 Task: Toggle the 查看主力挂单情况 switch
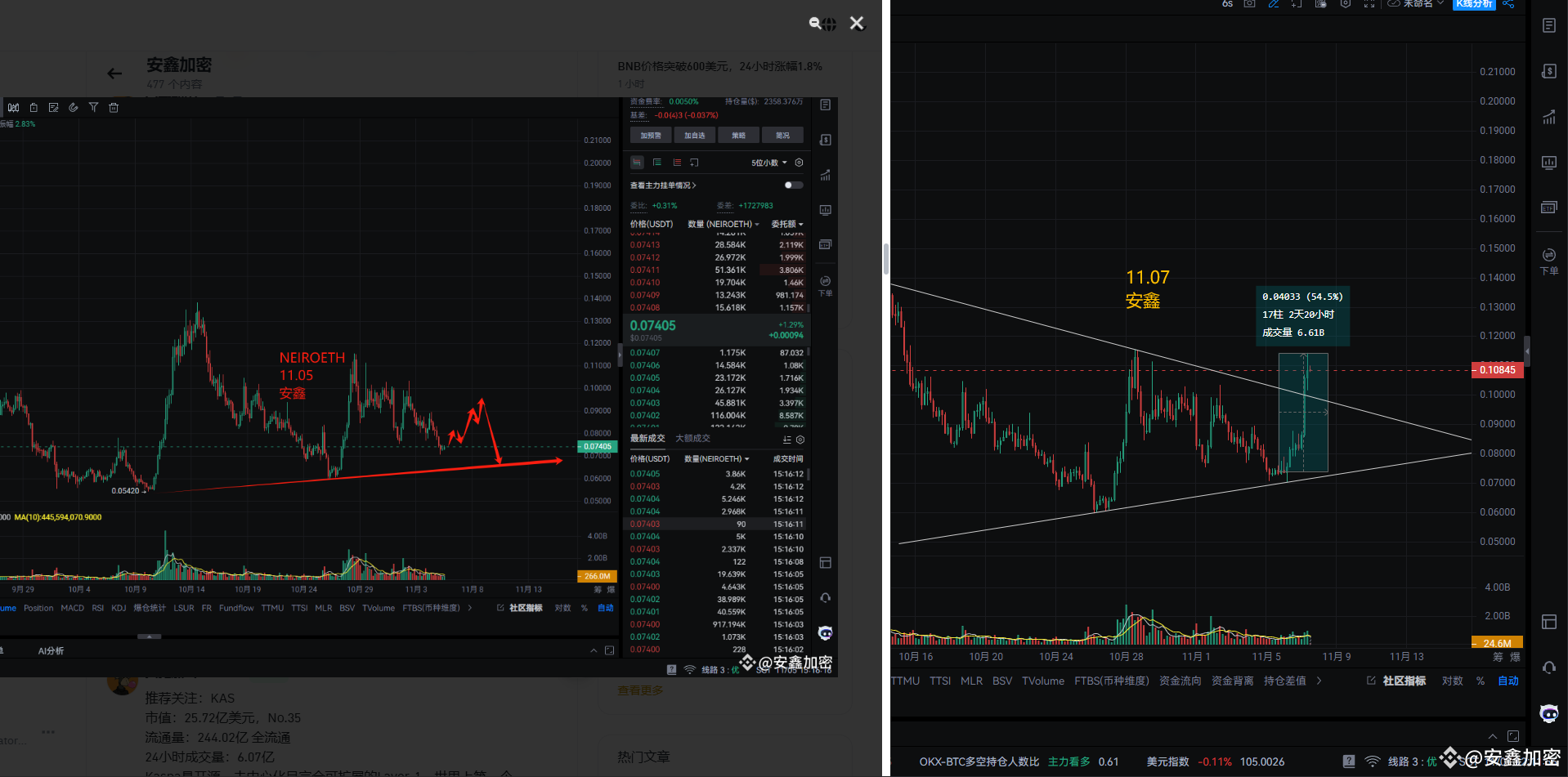[791, 185]
